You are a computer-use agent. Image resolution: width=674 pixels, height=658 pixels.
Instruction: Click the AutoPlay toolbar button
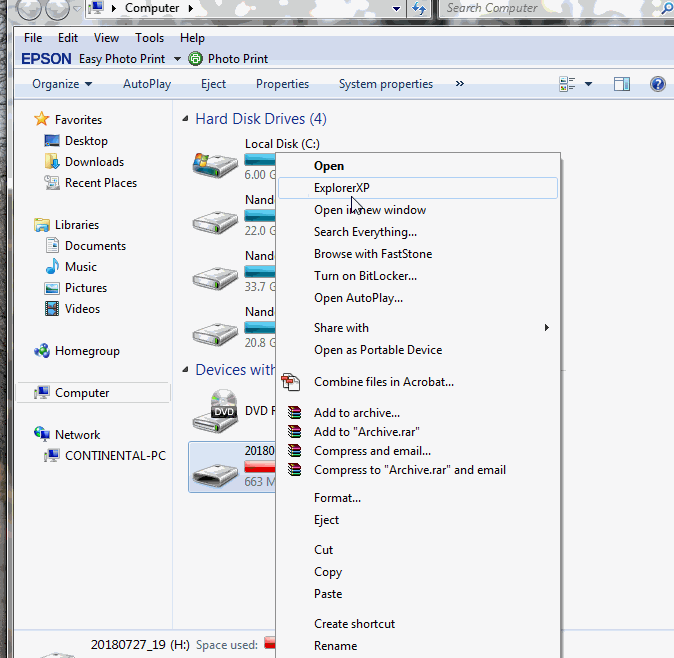tap(147, 84)
